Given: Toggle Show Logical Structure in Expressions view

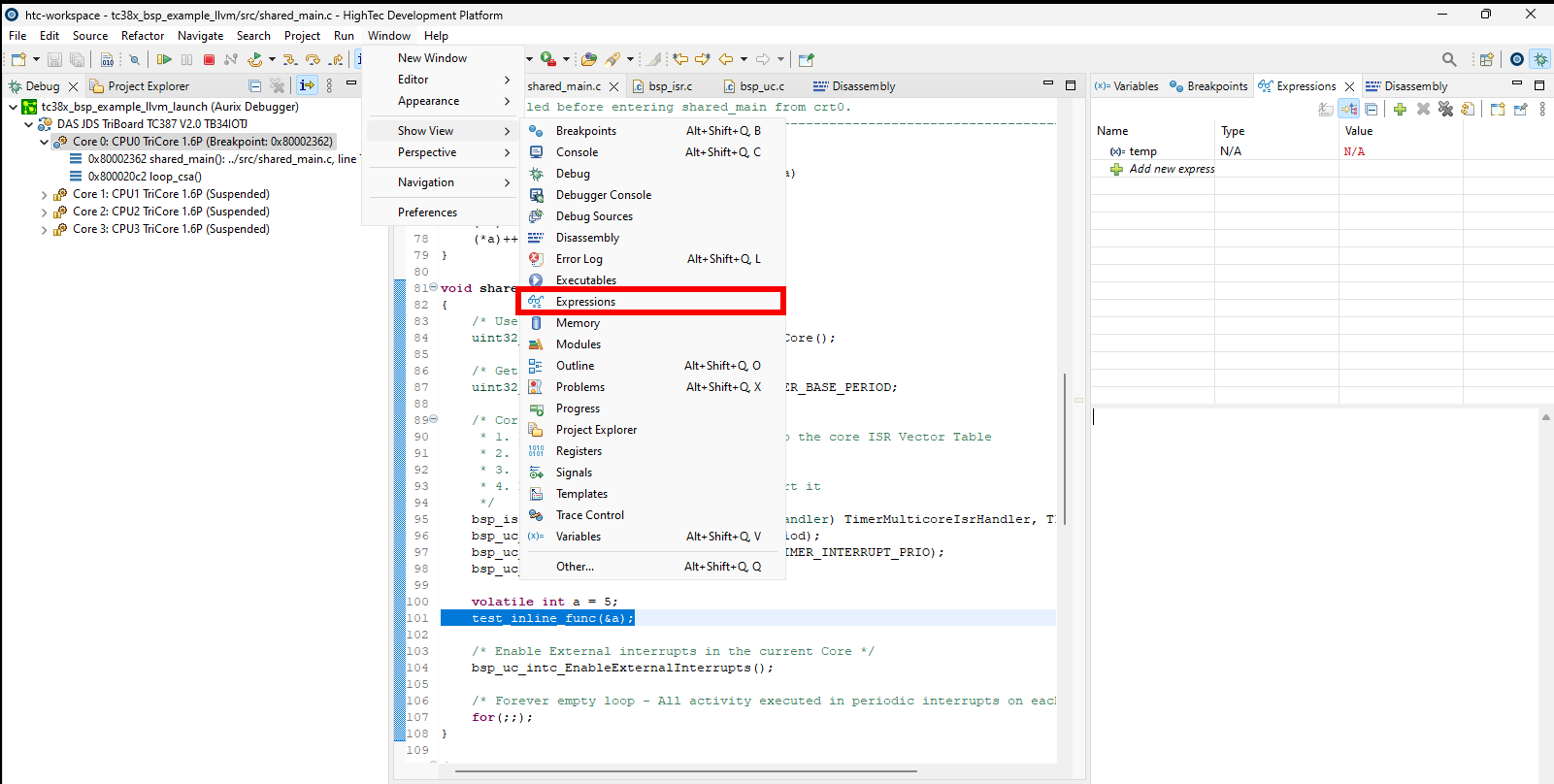Looking at the screenshot, I should 1348,110.
